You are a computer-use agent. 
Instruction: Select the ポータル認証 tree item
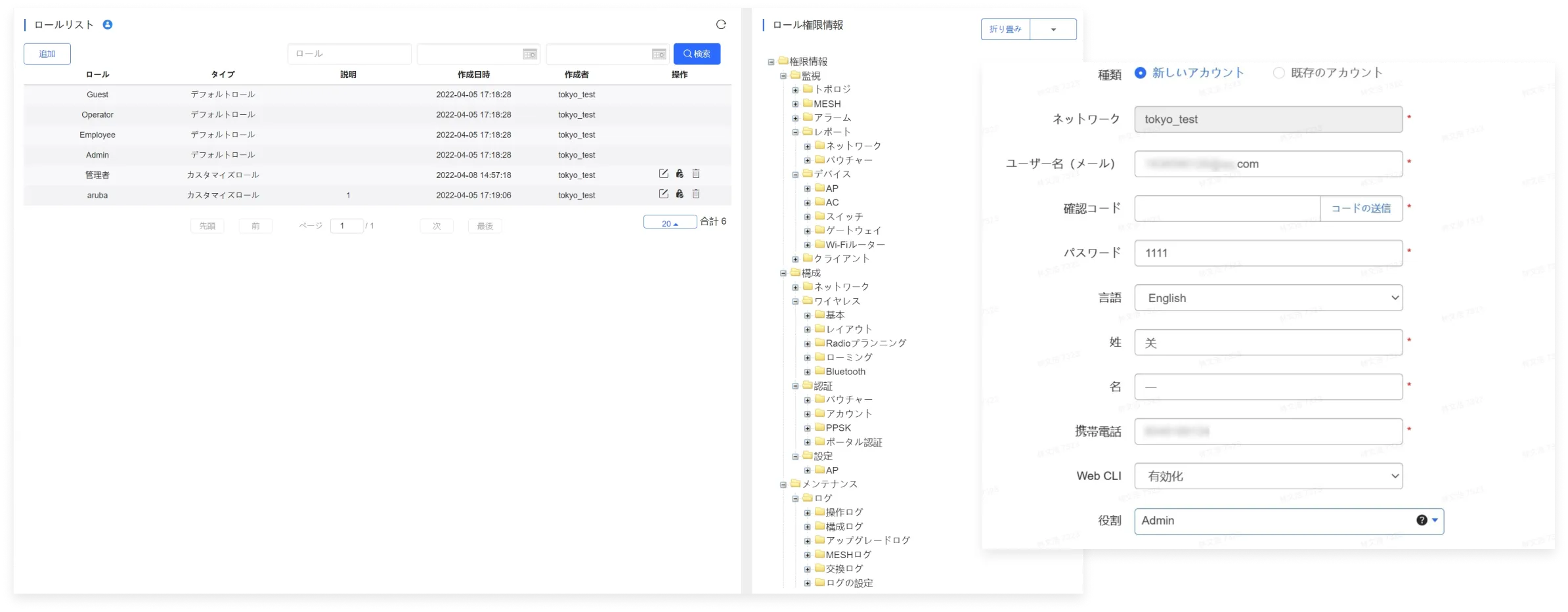[854, 443]
